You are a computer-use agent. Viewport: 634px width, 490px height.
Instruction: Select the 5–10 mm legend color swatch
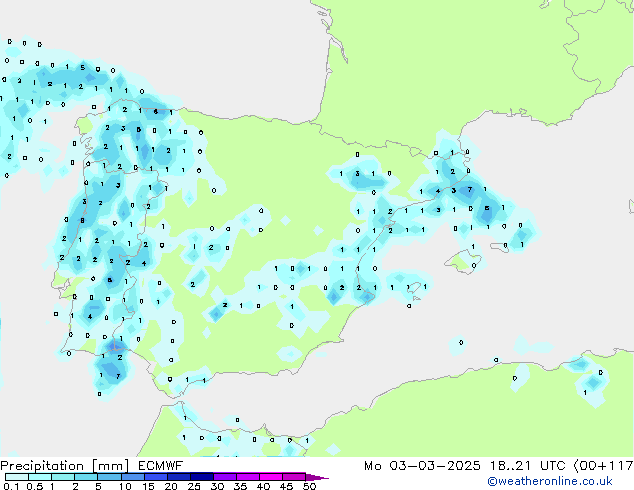point(109,477)
